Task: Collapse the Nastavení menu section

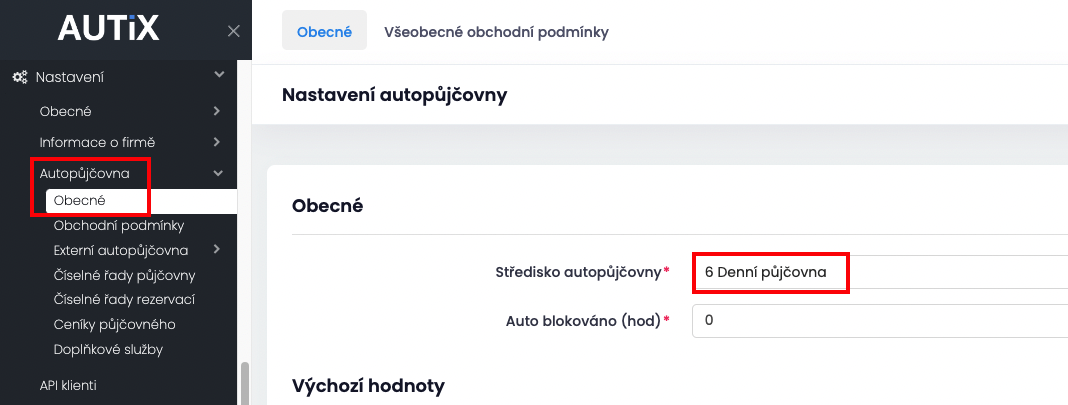Action: click(x=219, y=76)
